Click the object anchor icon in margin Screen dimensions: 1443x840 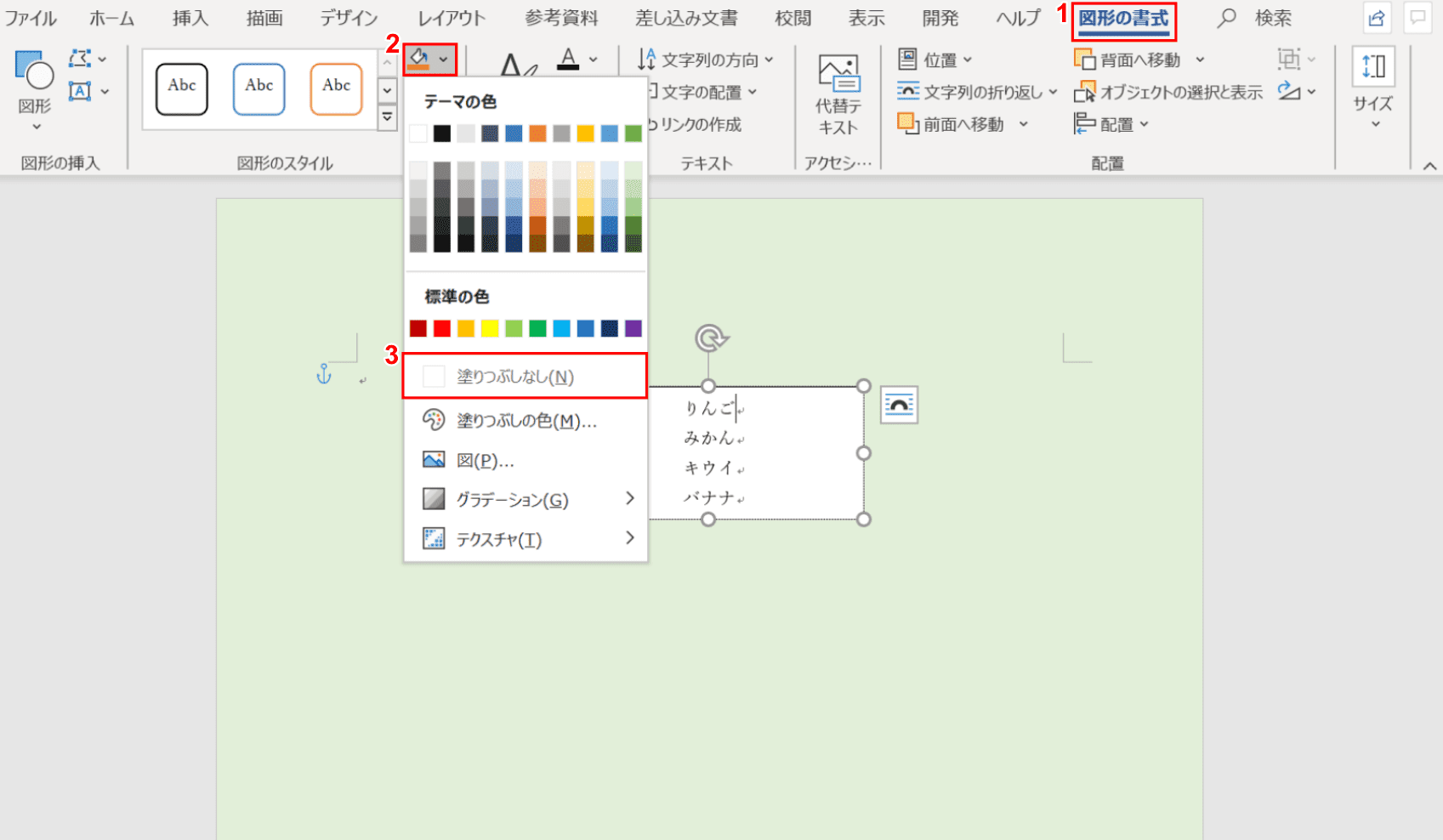(x=324, y=373)
